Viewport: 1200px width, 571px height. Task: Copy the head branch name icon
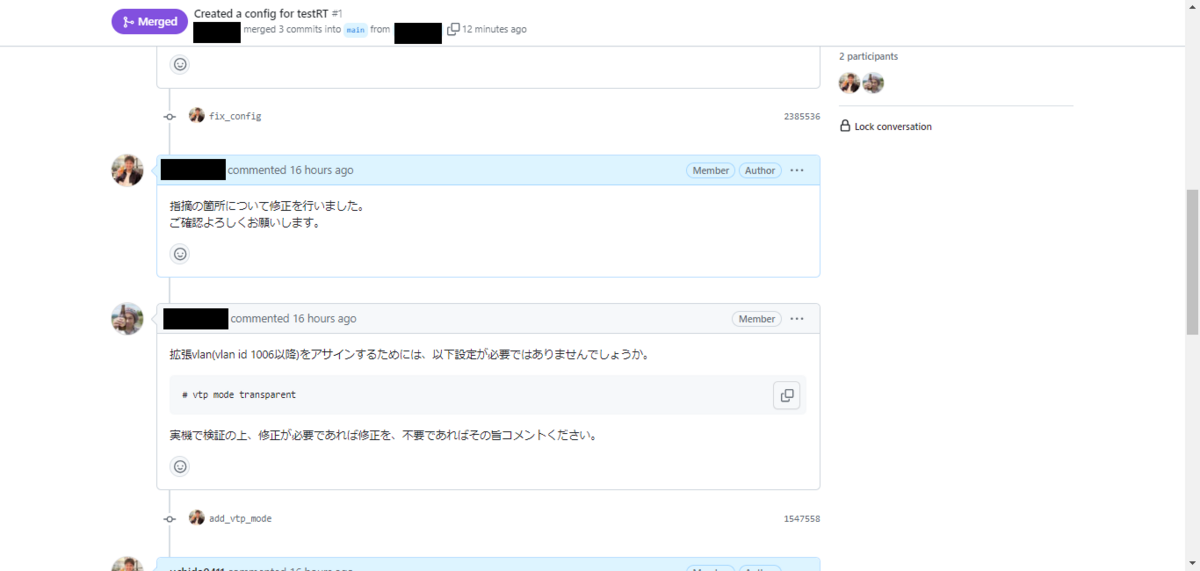point(453,29)
